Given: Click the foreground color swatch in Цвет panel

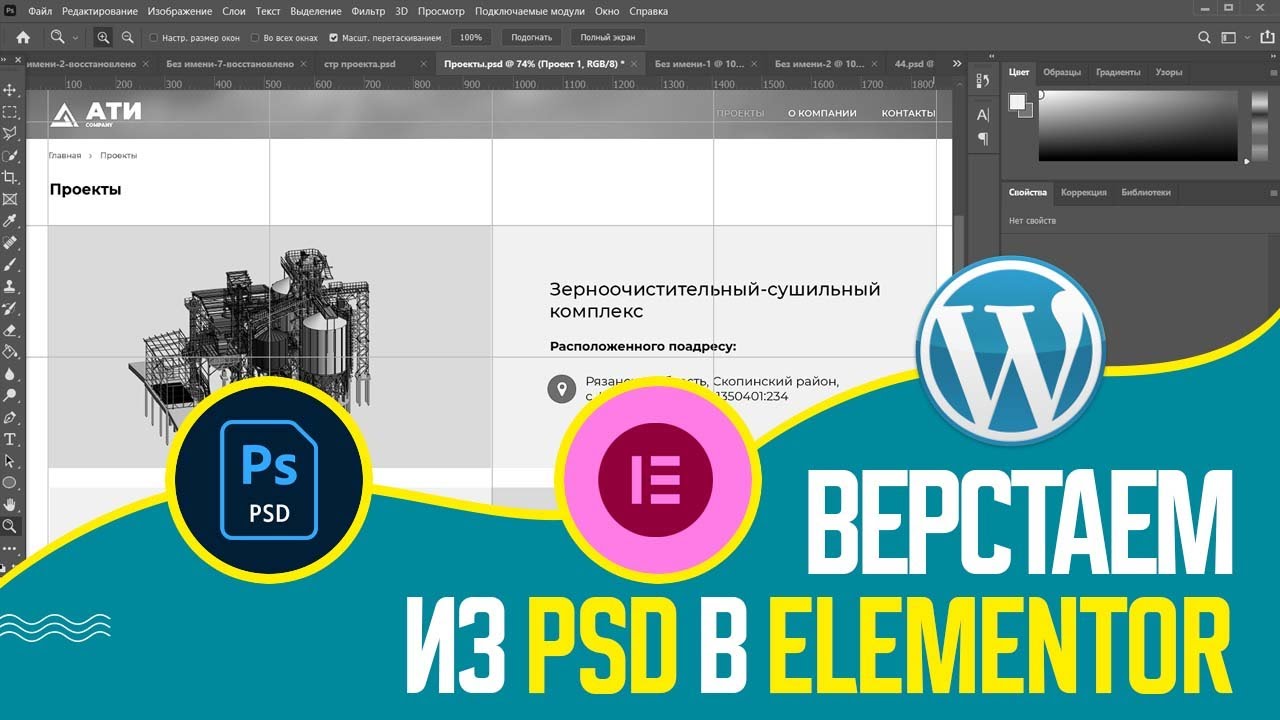Looking at the screenshot, I should click(1016, 100).
